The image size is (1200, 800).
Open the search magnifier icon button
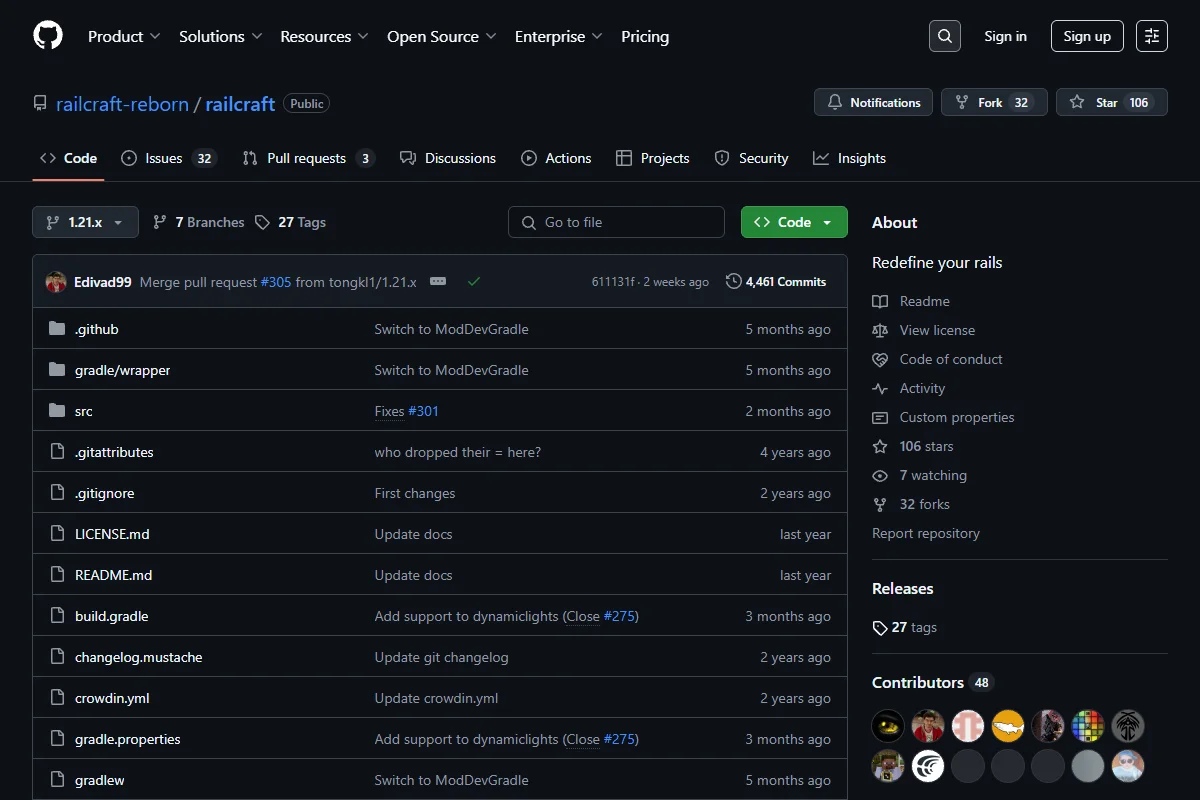[945, 36]
